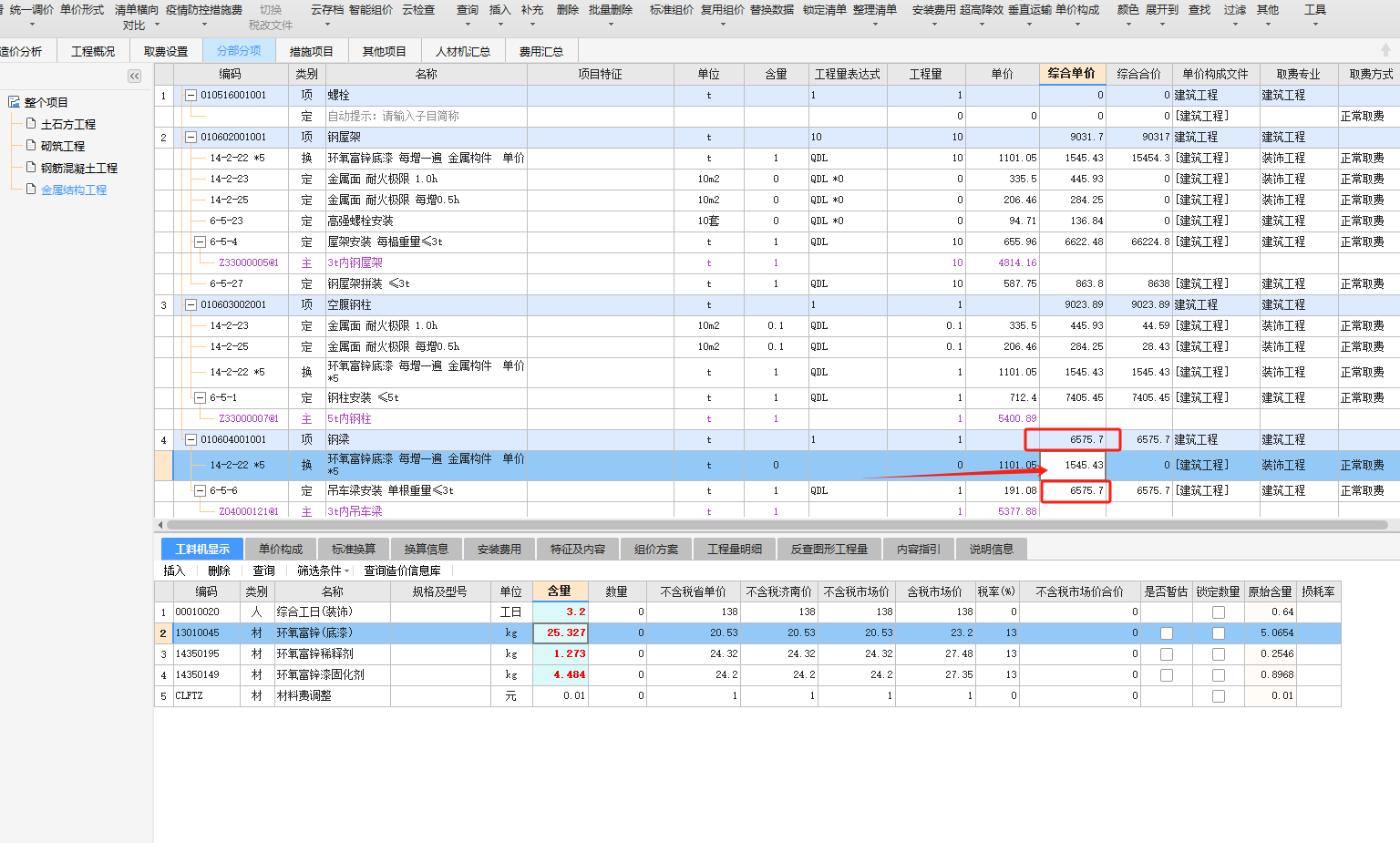
Task: Open 清单横向对比 toolbar command
Action: (x=136, y=17)
